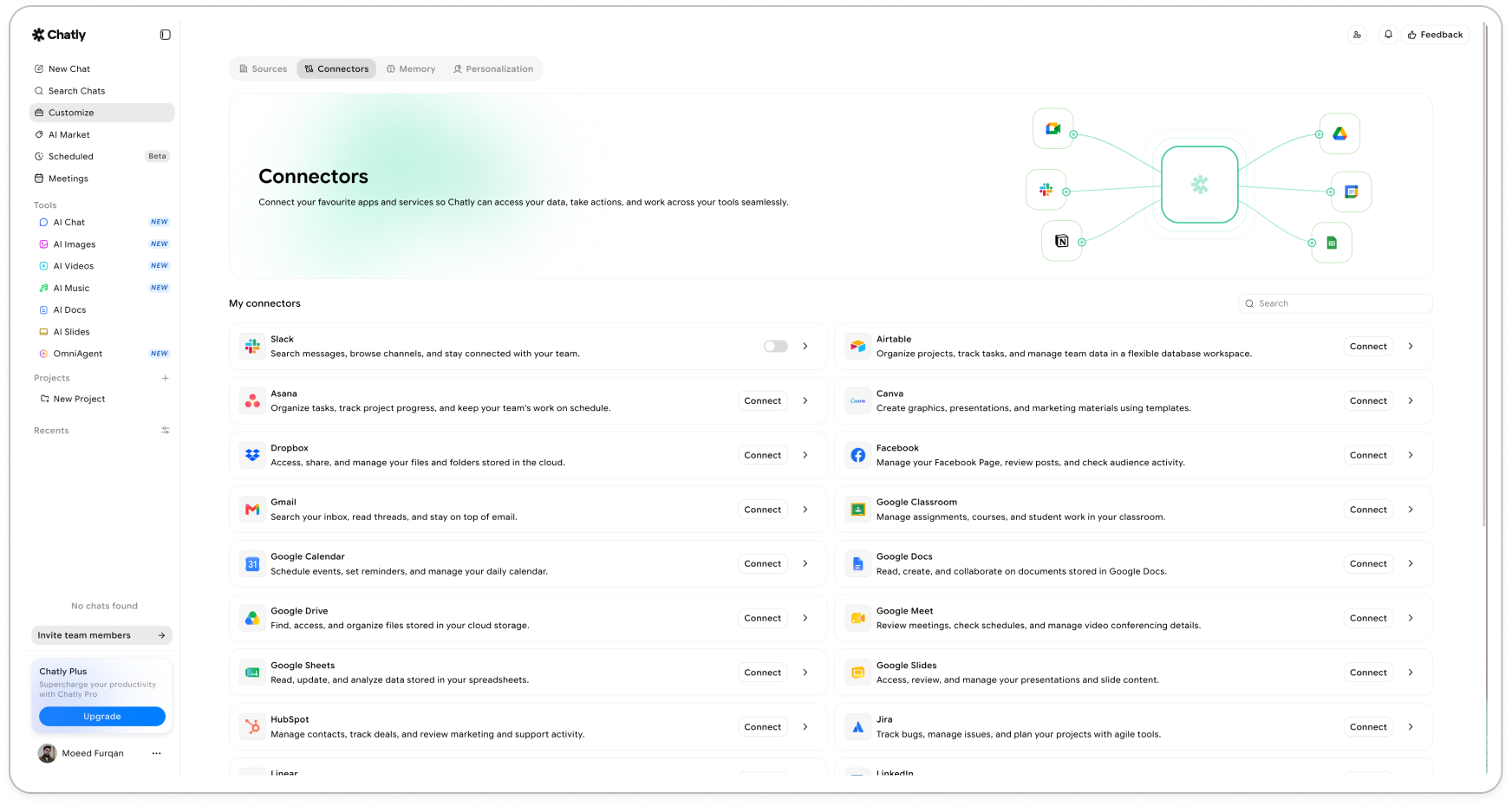1512x806 pixels.
Task: Open the team members icon in header
Action: 1357,35
